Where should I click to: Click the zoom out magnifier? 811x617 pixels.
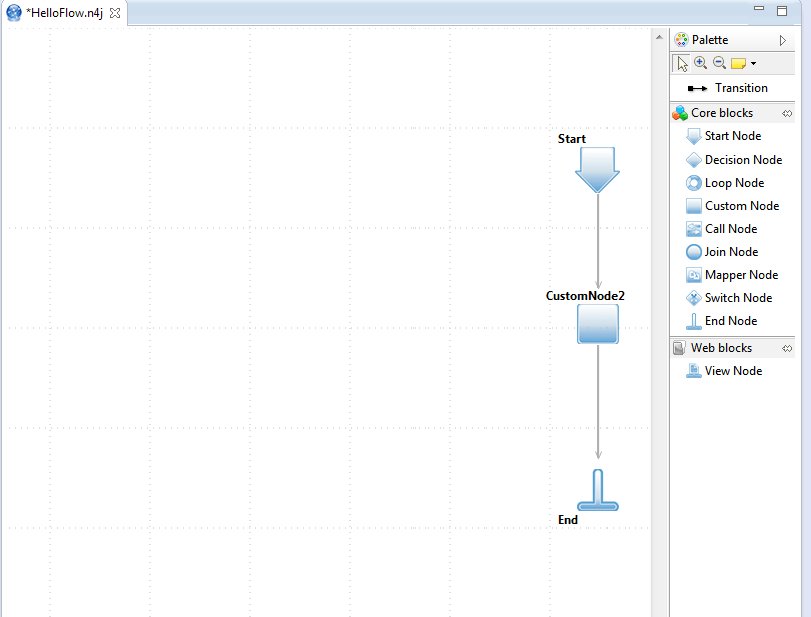tap(719, 63)
